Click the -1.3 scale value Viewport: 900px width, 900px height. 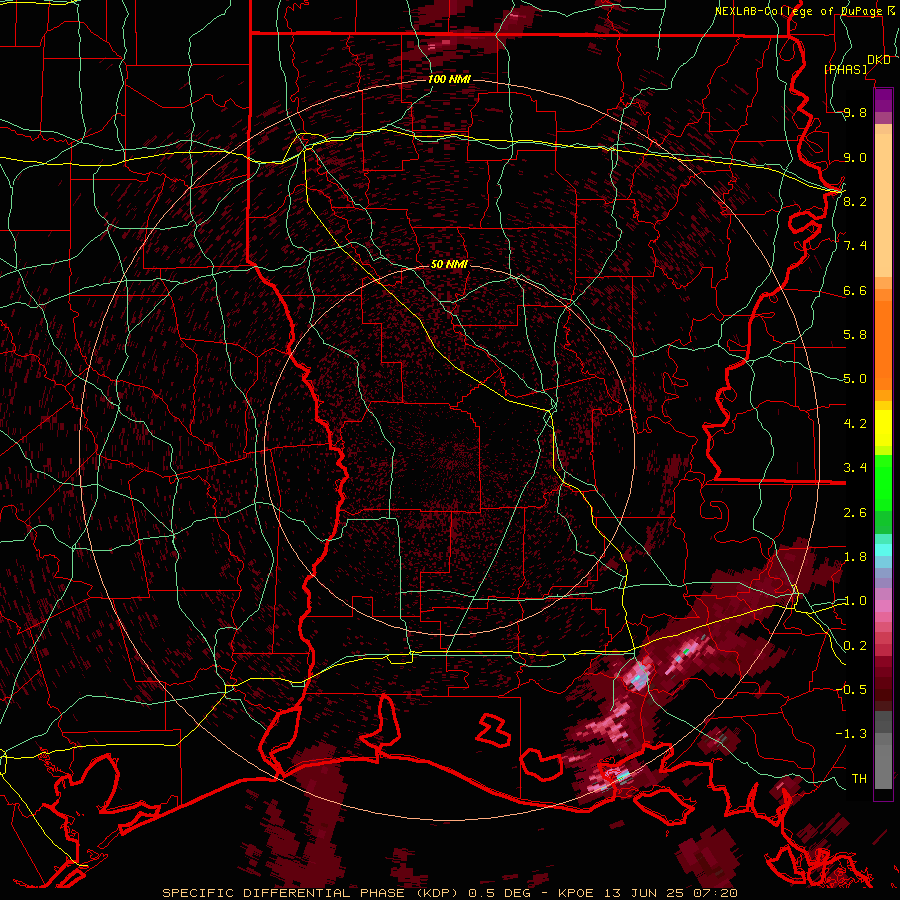click(851, 734)
